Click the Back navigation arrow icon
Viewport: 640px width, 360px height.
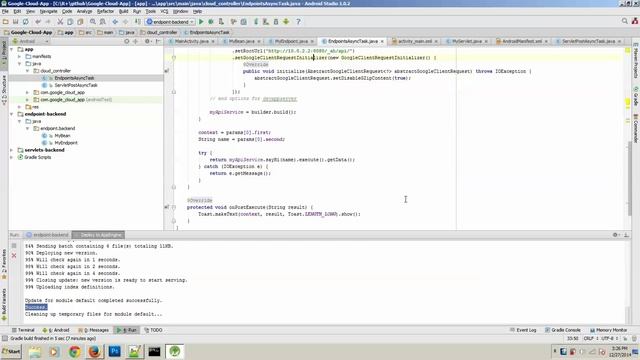[115, 22]
